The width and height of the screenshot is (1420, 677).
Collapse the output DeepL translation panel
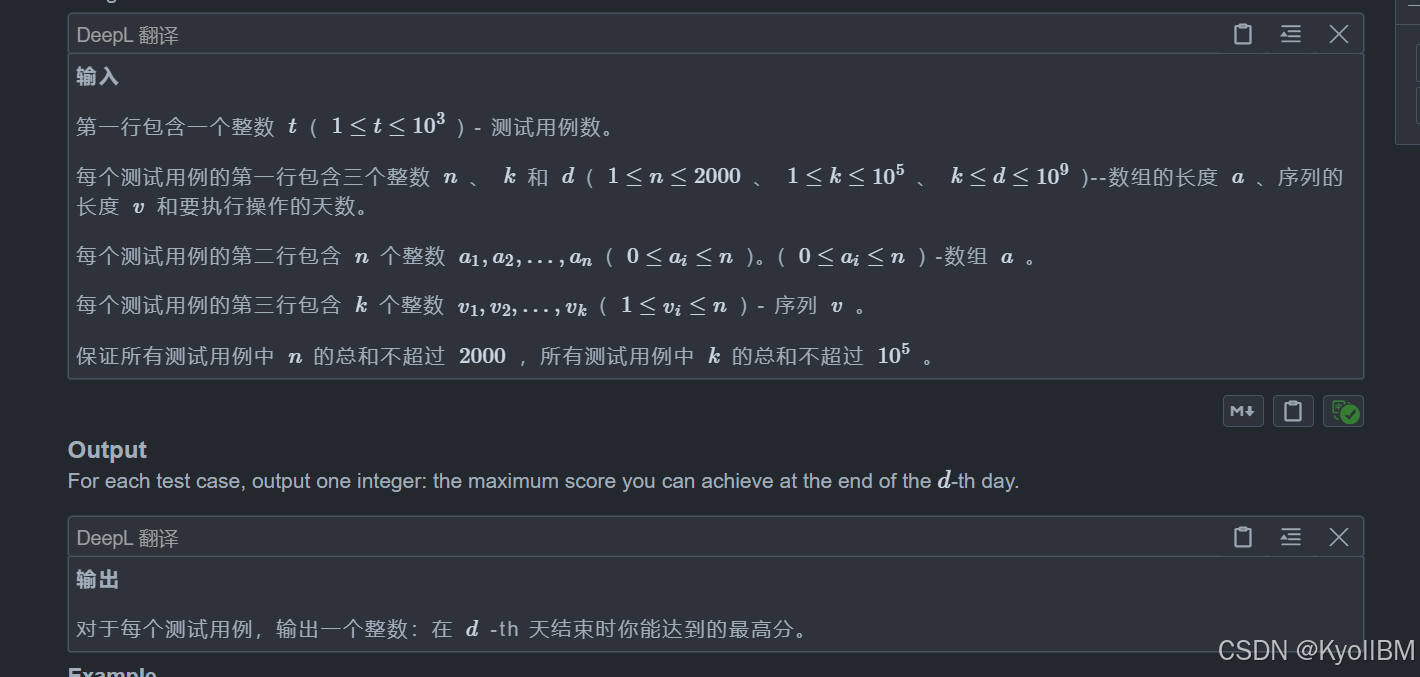point(1291,538)
